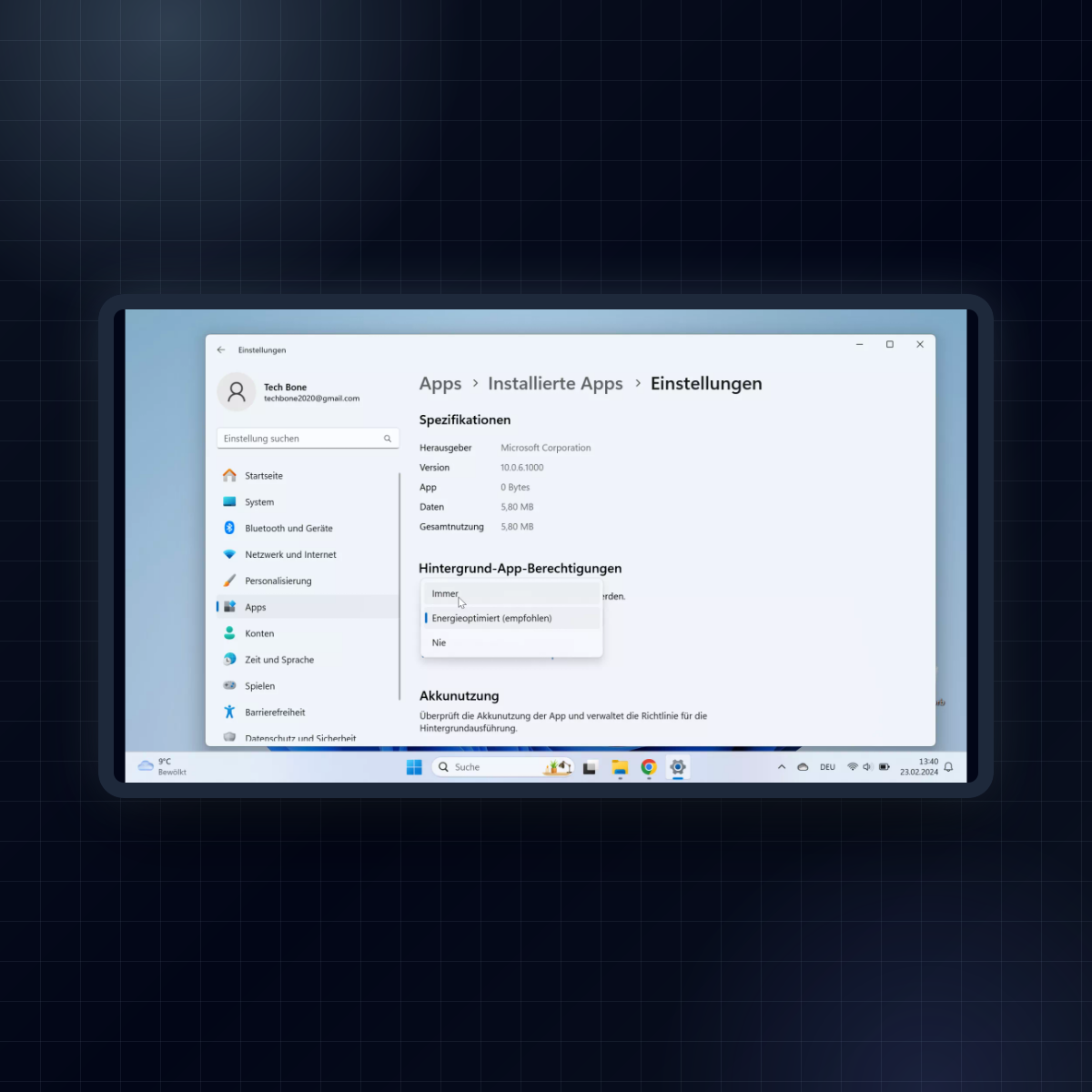The width and height of the screenshot is (1092, 1092).
Task: Click the App size value 0 Bytes
Action: point(515,488)
